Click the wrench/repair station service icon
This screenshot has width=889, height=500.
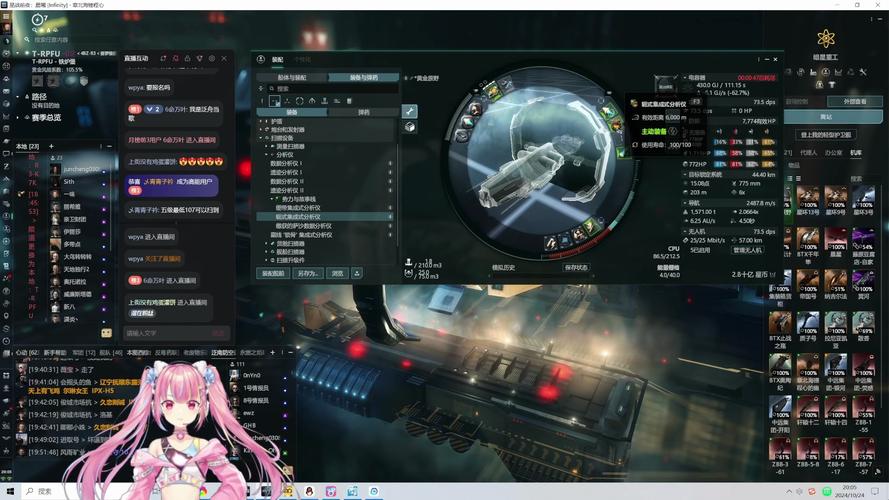863,72
